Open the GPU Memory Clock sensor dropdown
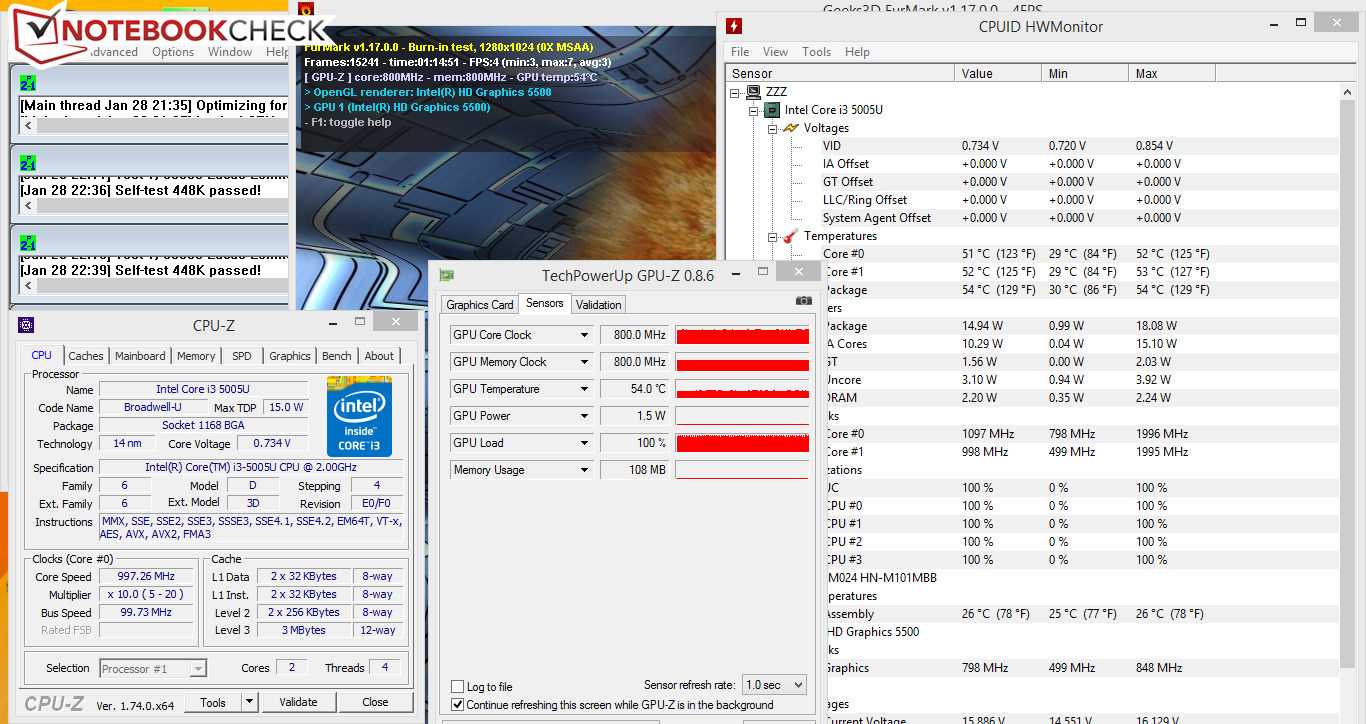 click(x=585, y=362)
